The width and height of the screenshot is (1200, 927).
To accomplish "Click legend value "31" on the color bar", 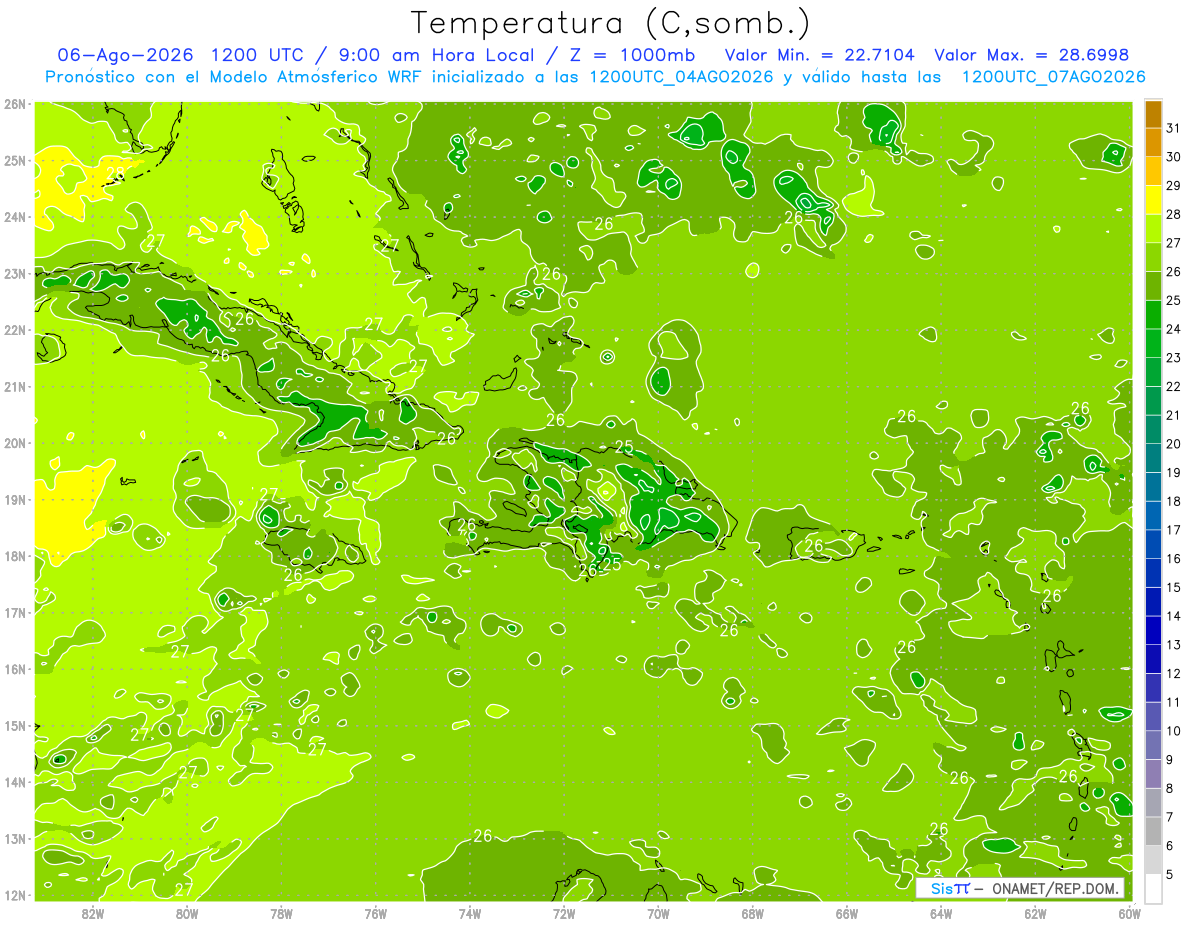I will click(1173, 127).
